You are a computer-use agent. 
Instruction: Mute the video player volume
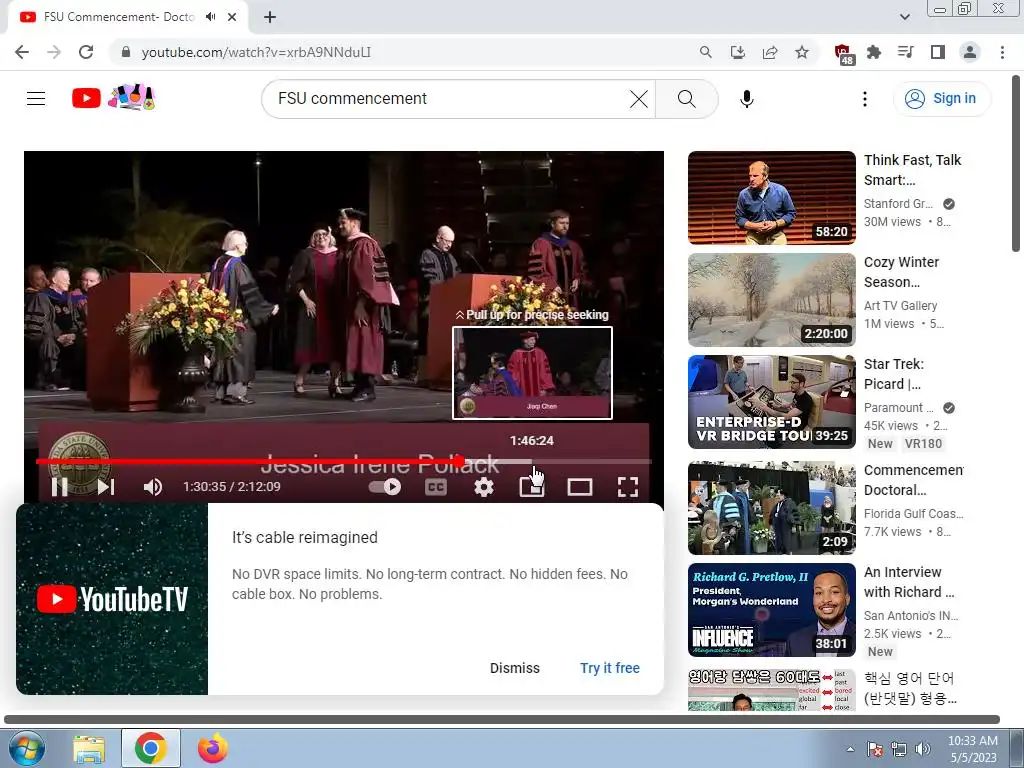point(153,487)
